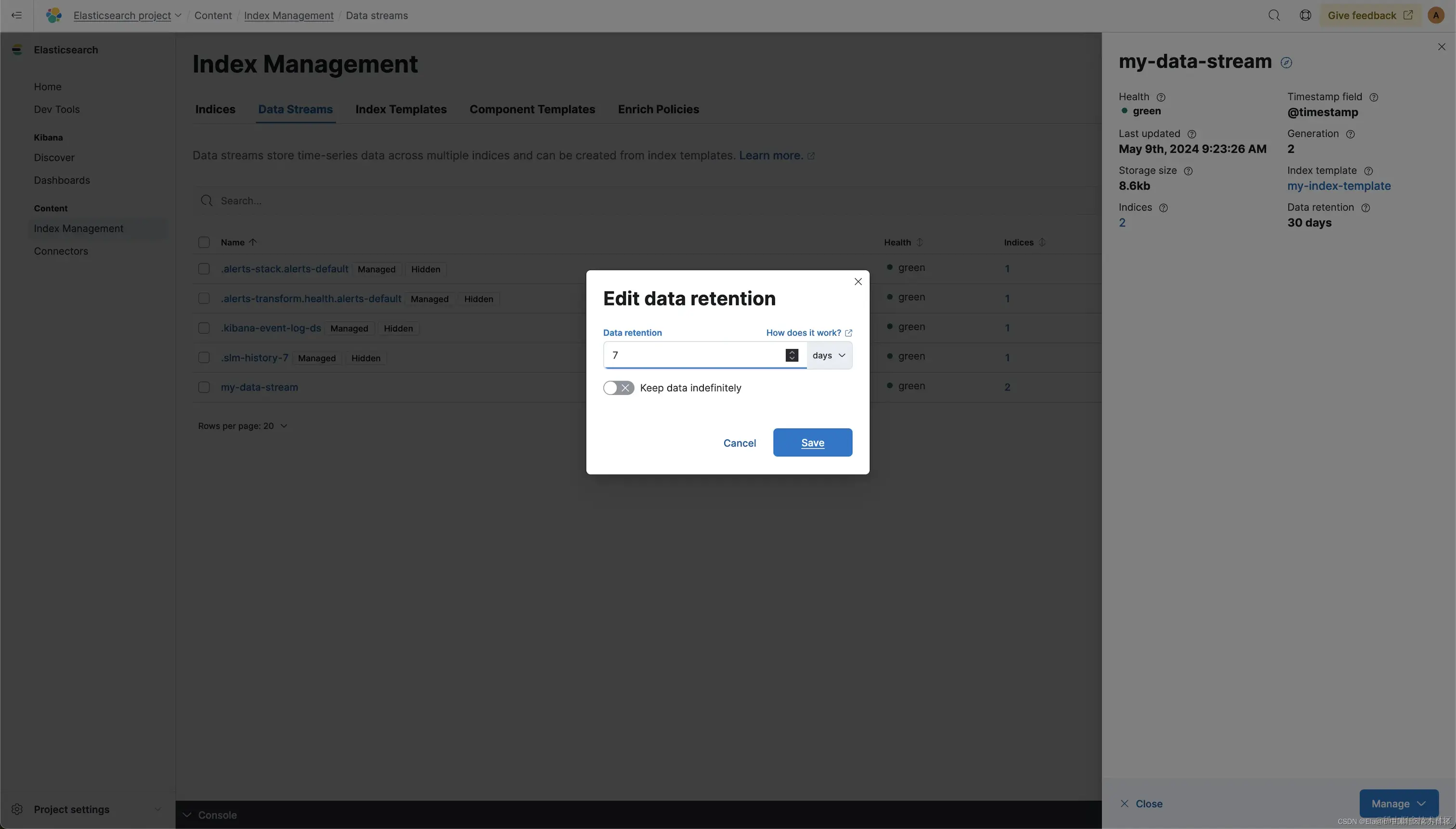Open Rows per page selector
This screenshot has height=829, width=1456.
point(242,426)
